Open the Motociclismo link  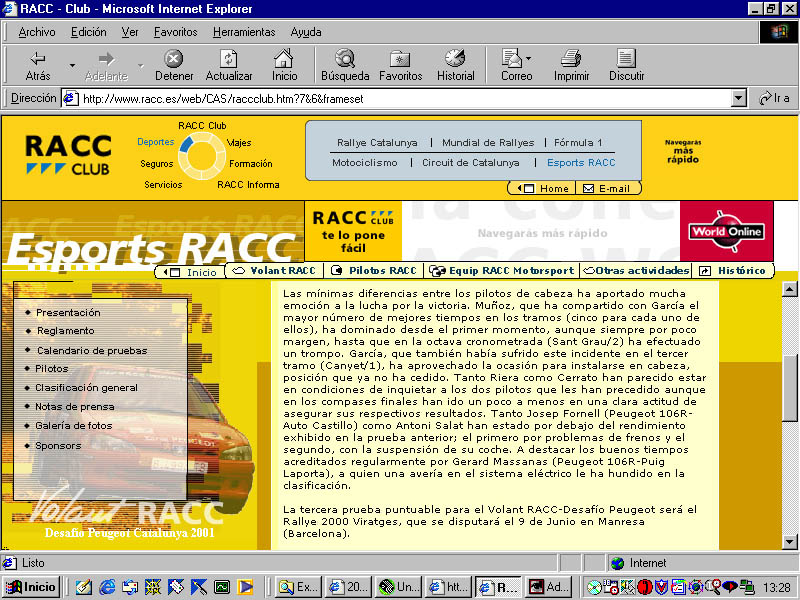tap(364, 163)
